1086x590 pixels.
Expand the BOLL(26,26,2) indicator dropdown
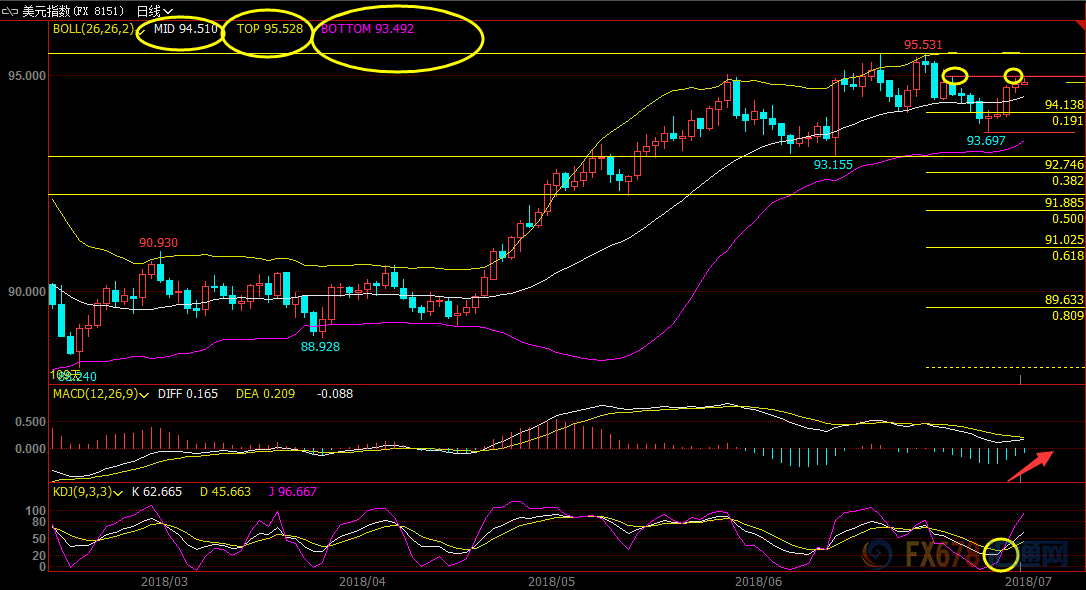tap(138, 30)
